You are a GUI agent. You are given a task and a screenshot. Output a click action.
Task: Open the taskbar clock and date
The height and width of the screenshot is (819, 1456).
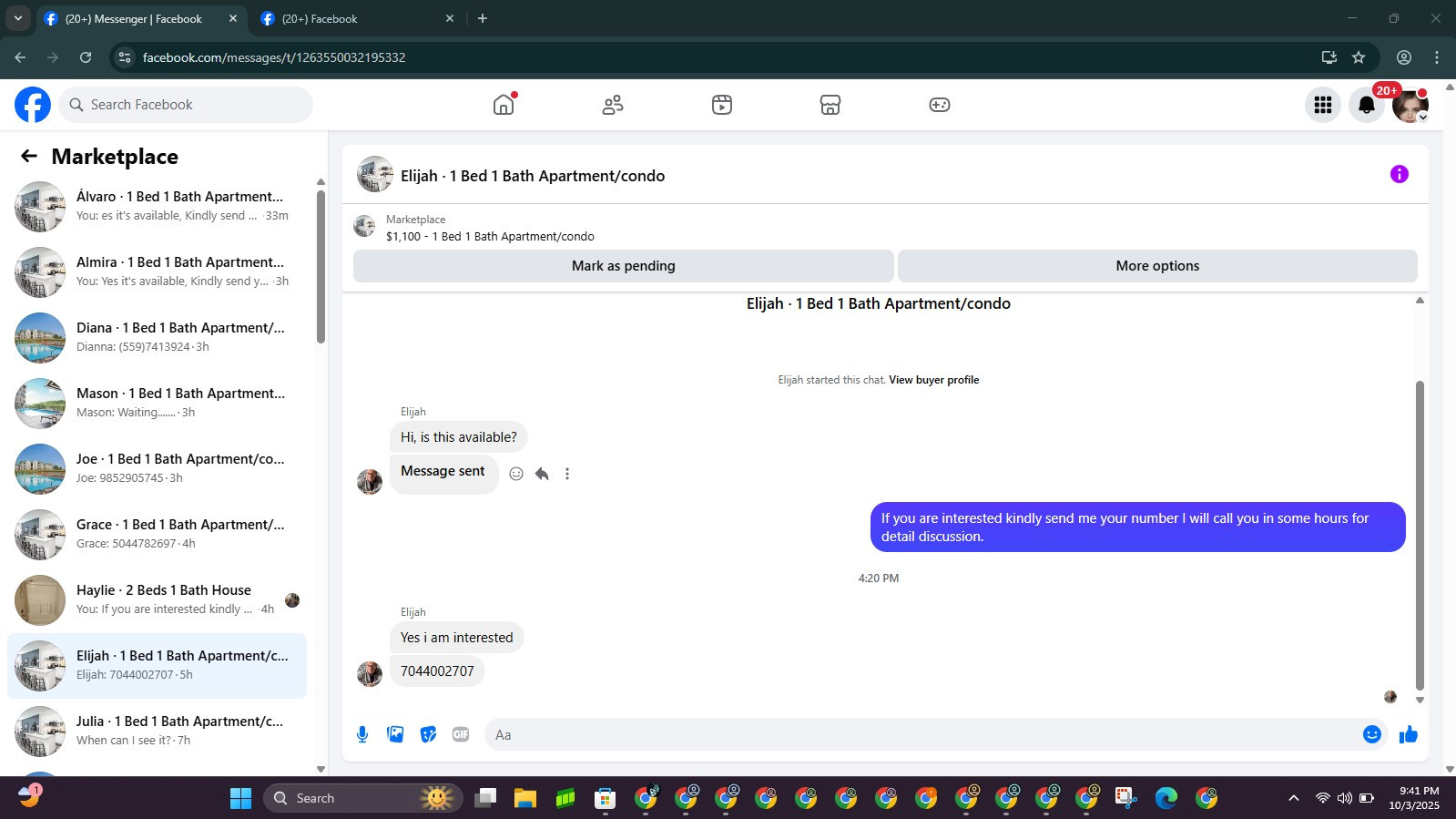click(x=1414, y=798)
